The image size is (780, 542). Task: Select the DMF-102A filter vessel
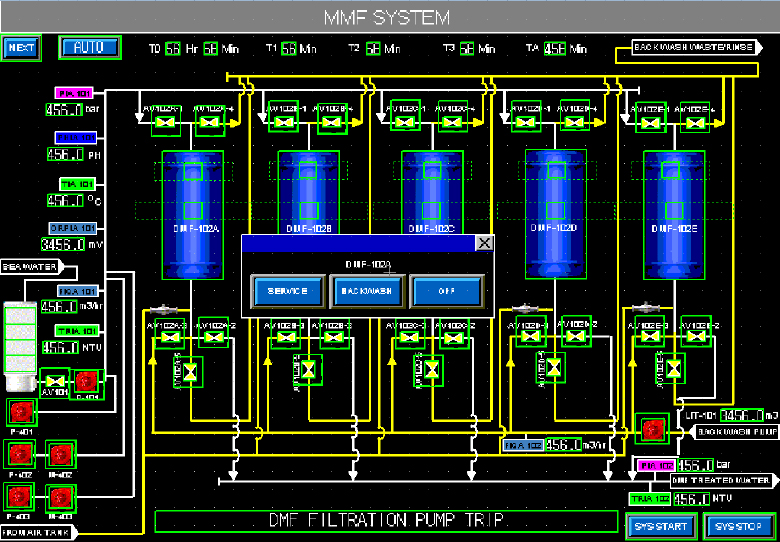tap(192, 215)
